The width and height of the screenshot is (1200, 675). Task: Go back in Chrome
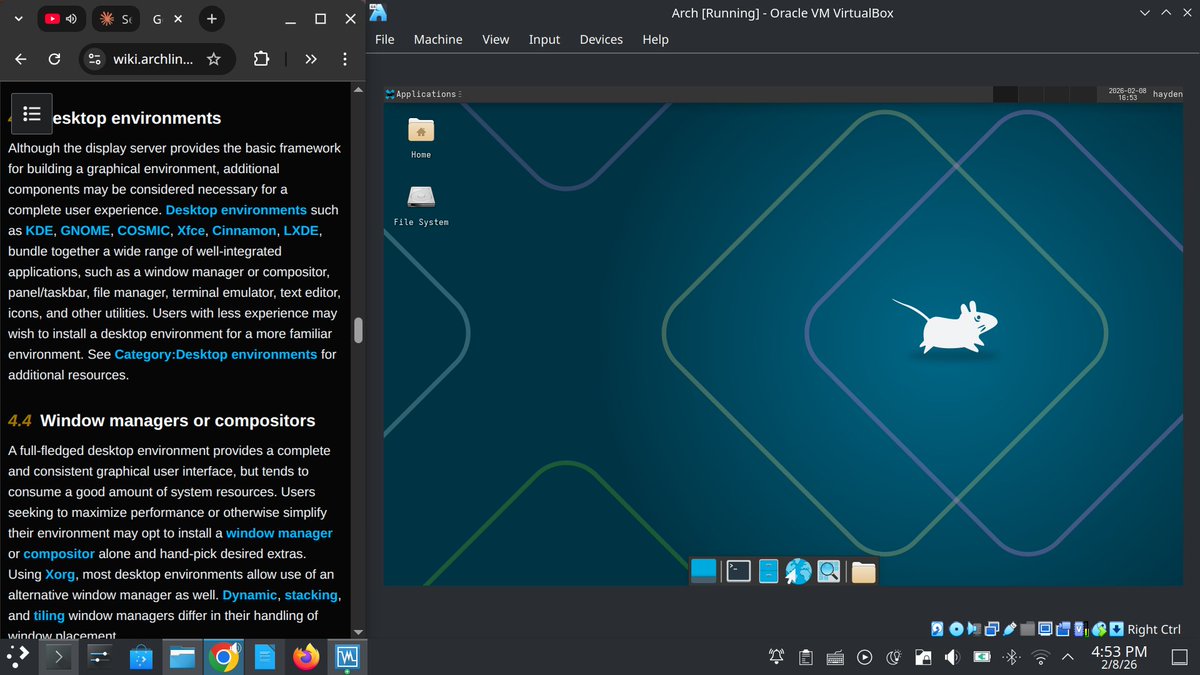point(20,59)
